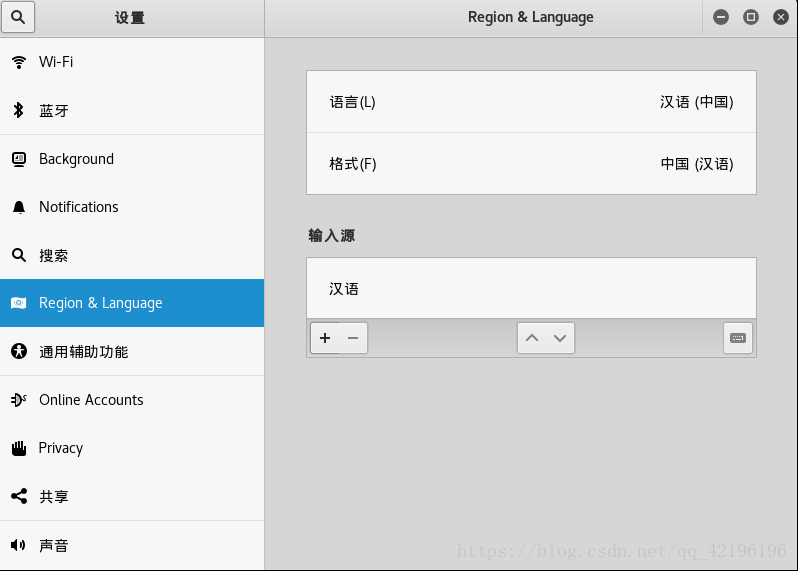
Task: Remove the selected input source
Action: pos(353,338)
